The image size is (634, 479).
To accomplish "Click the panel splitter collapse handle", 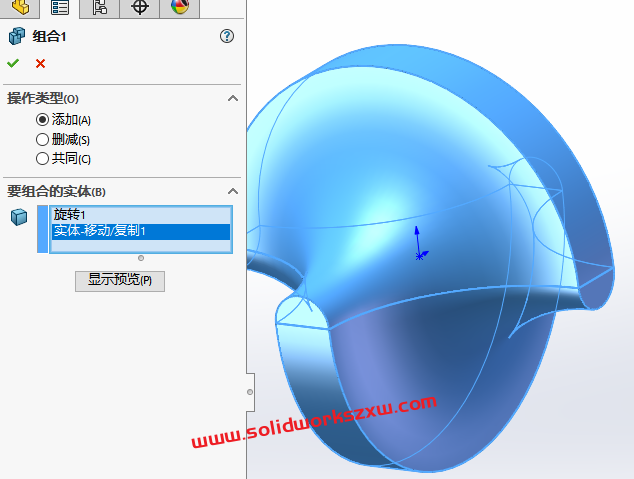I will pyautogui.click(x=250, y=392).
